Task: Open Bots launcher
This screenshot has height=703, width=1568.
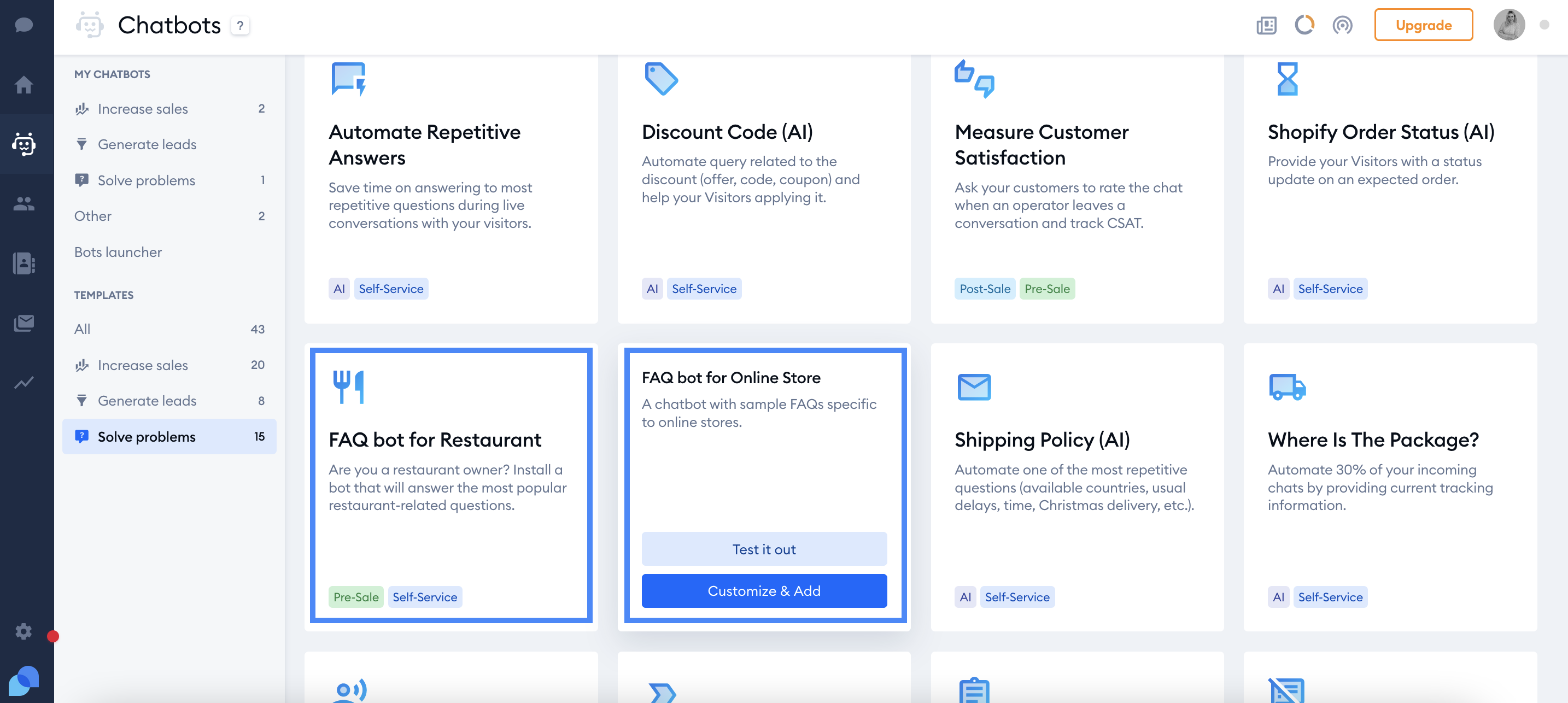Action: (169, 252)
